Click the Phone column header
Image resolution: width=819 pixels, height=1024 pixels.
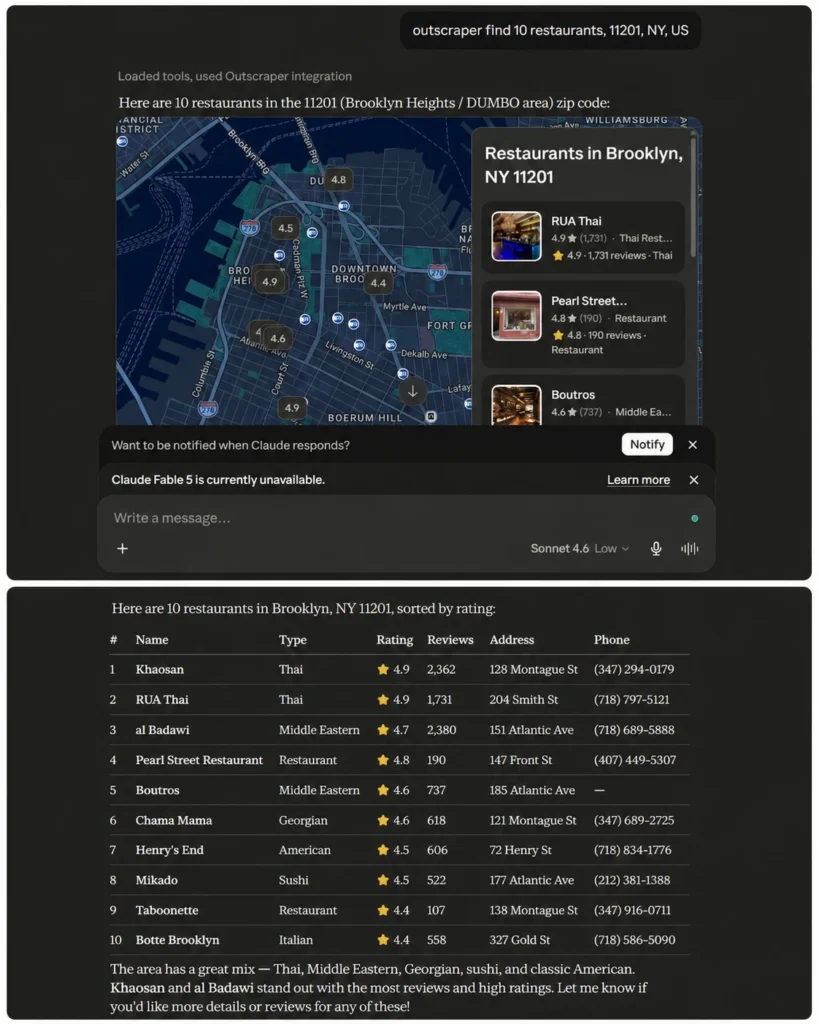[x=611, y=640]
